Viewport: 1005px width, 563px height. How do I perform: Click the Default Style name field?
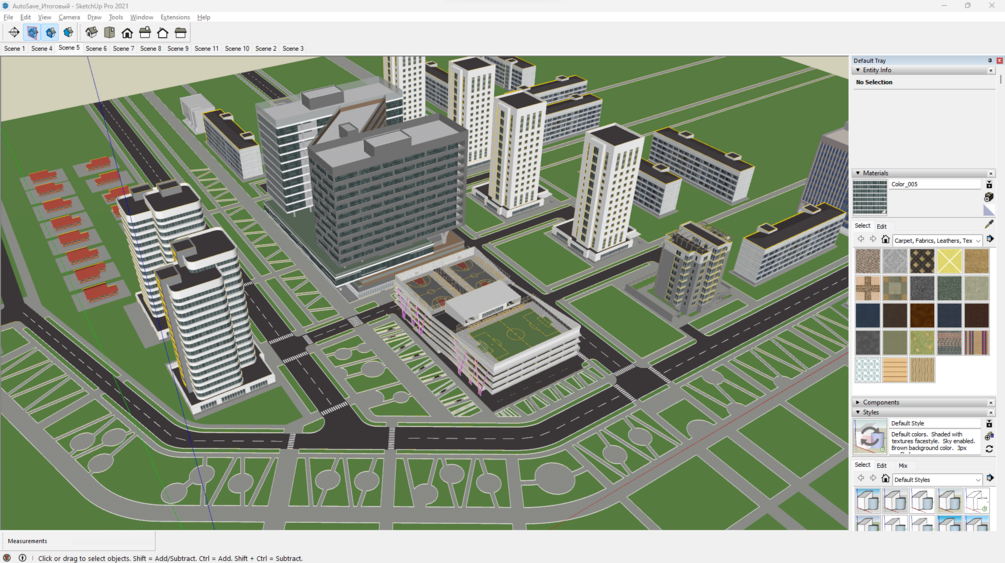[x=935, y=423]
